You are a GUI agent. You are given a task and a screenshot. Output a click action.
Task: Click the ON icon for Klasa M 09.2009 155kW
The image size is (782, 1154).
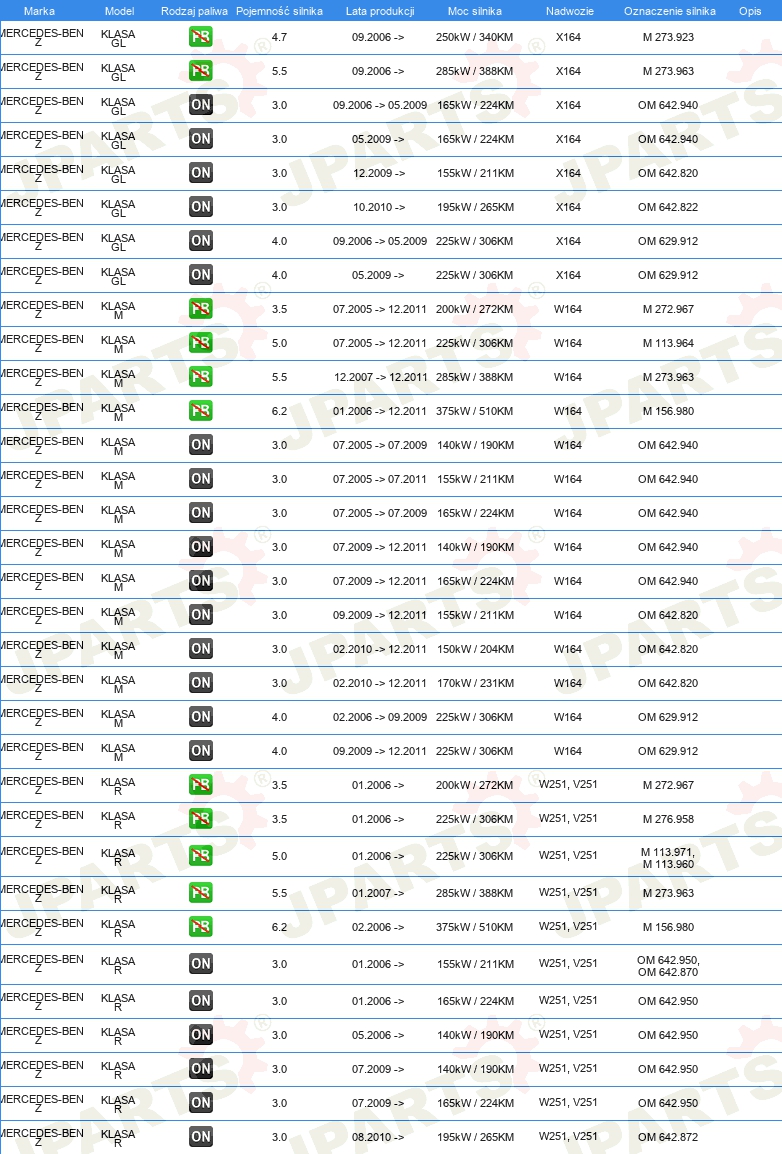point(200,615)
